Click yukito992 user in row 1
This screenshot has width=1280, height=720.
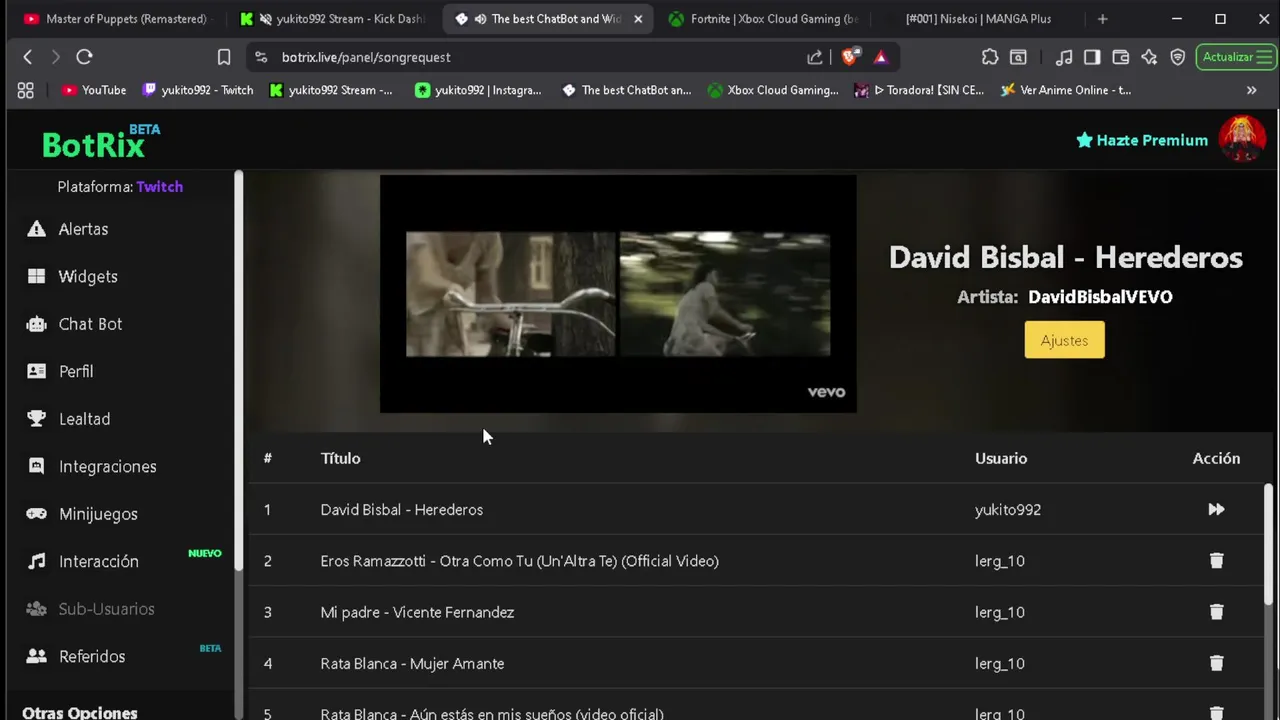(x=1008, y=510)
